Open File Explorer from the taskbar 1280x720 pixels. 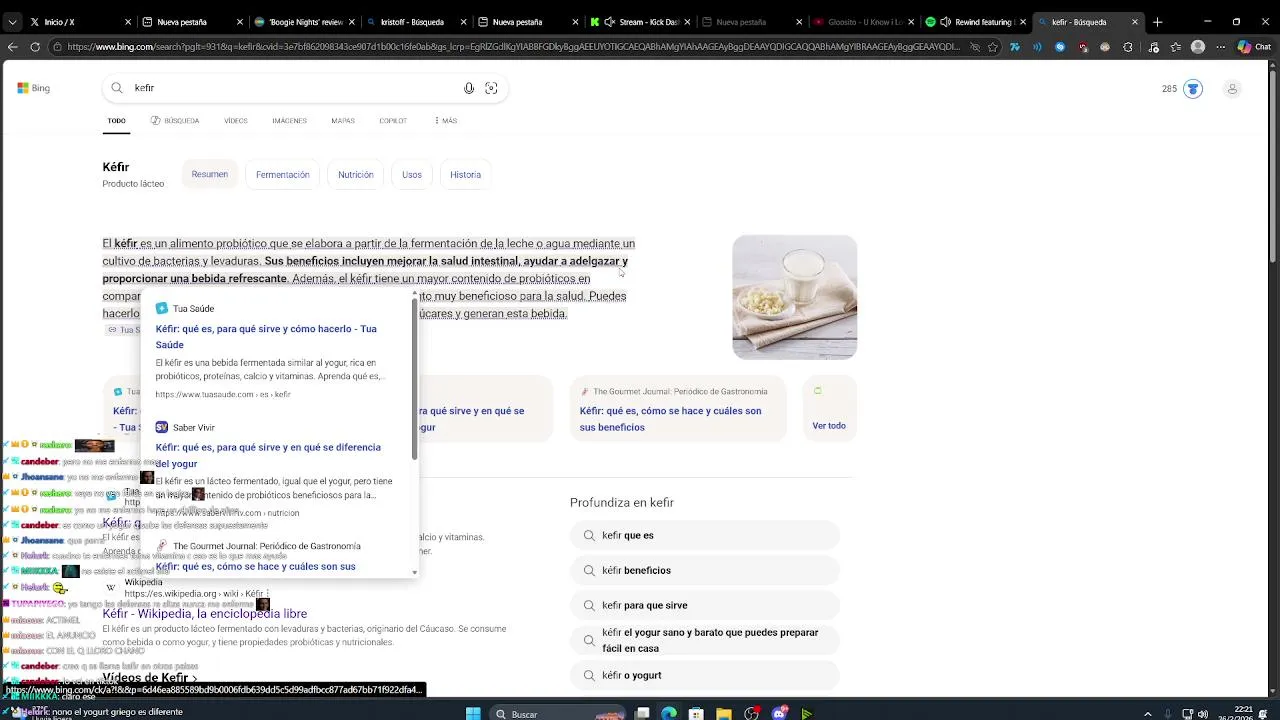click(x=723, y=713)
